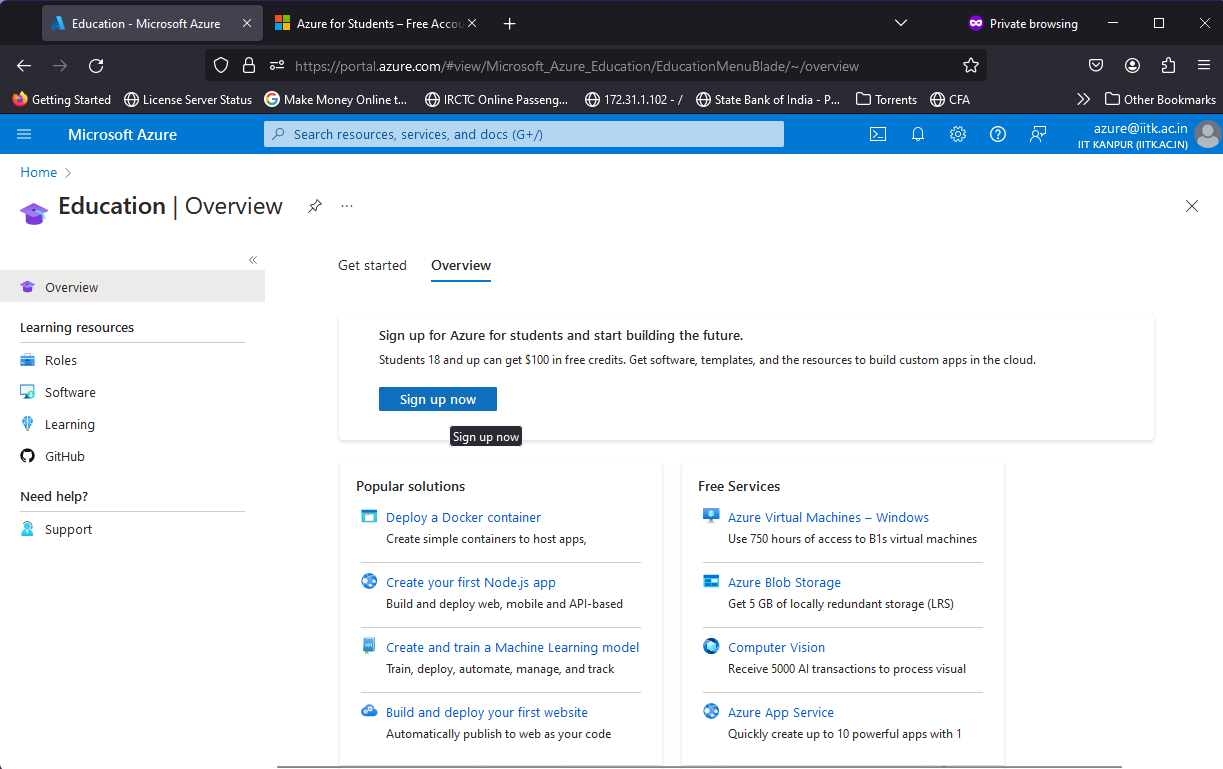Pin the Education blade

pos(314,206)
